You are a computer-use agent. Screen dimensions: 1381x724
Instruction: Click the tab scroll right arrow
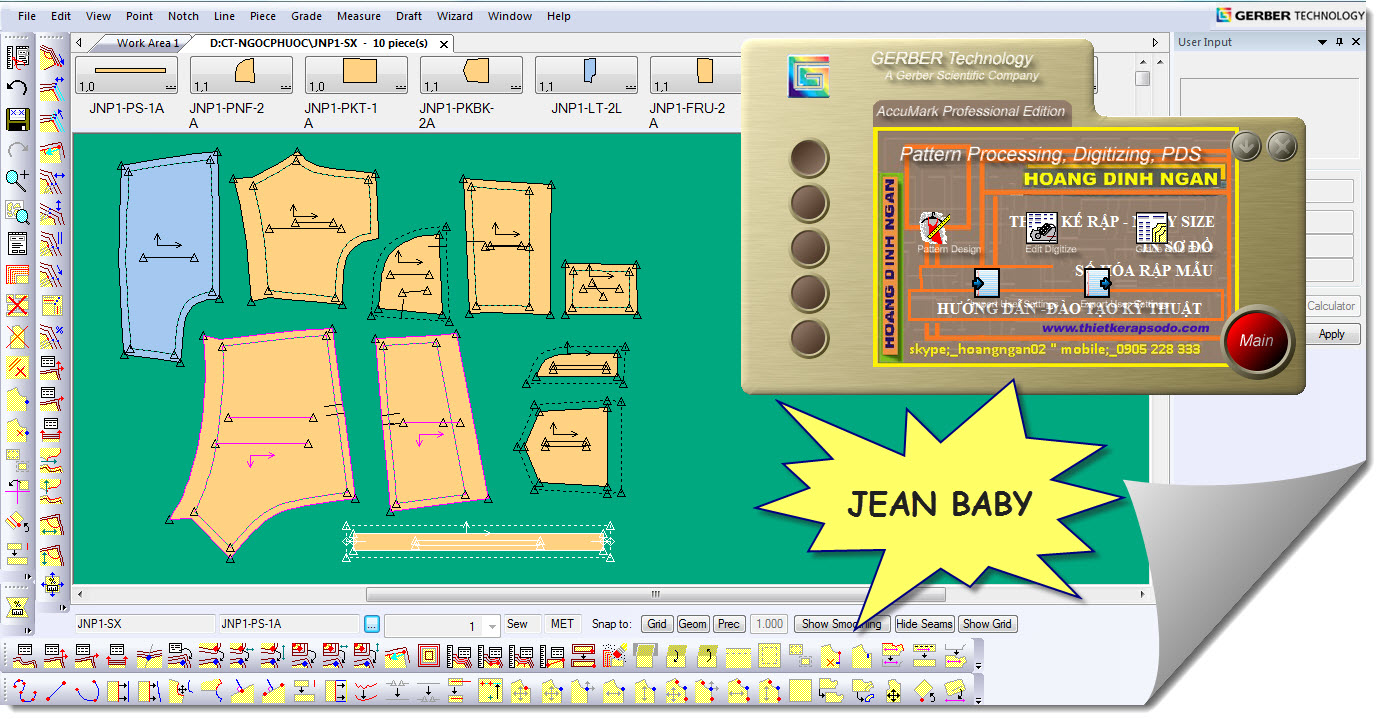[x=1156, y=43]
